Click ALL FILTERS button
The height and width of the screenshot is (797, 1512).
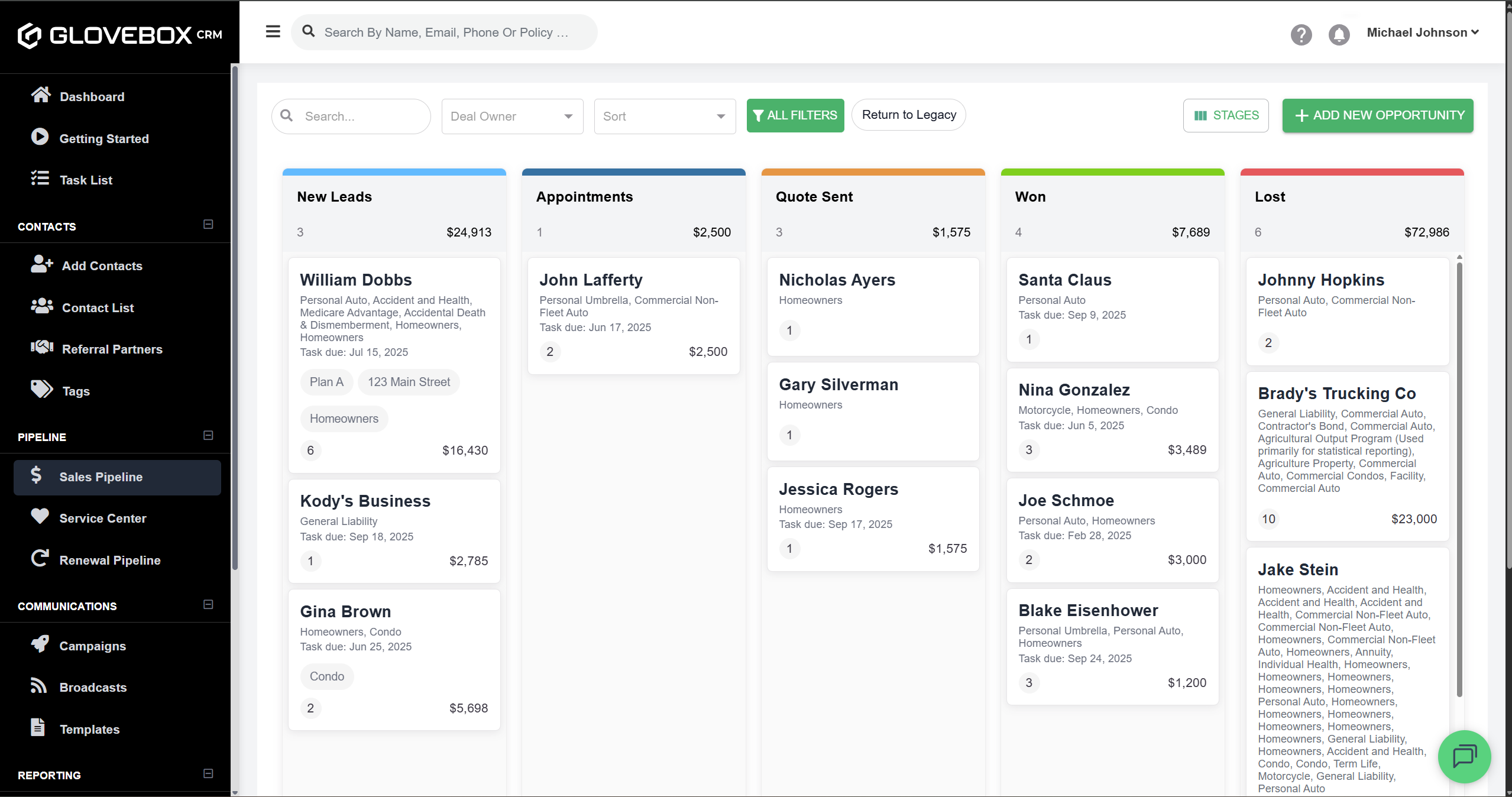(x=795, y=115)
